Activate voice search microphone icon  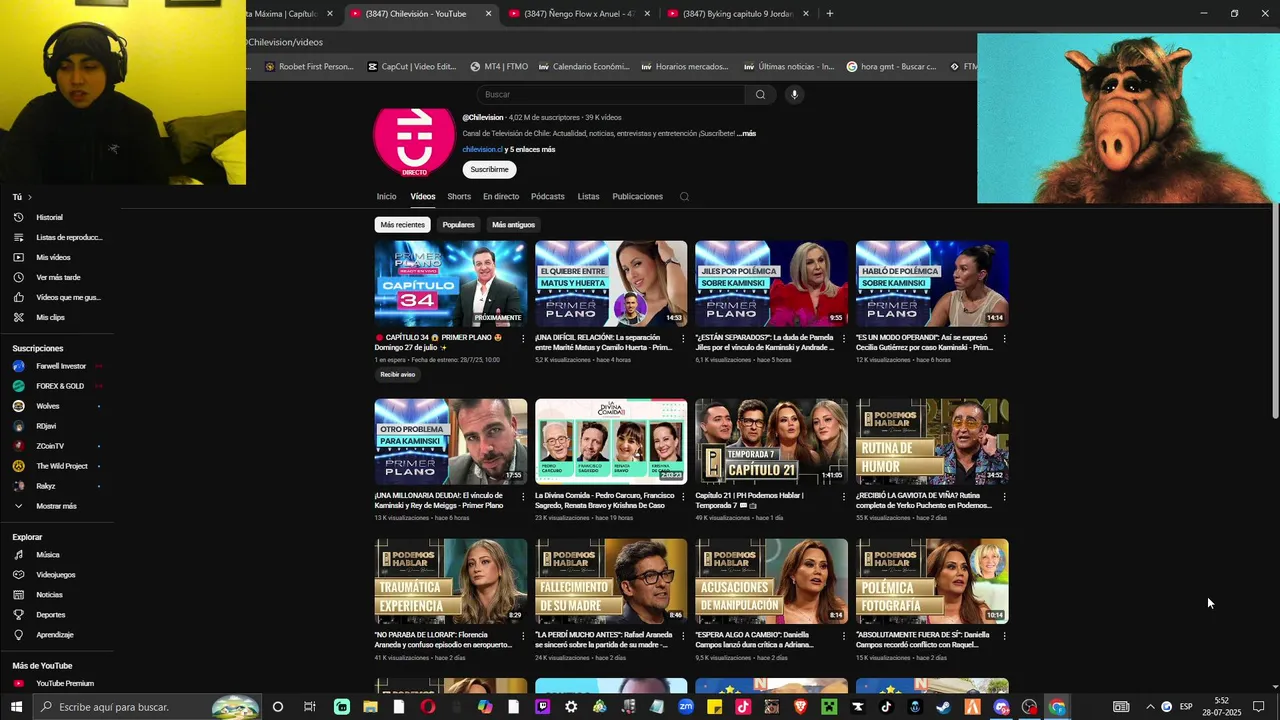794,95
